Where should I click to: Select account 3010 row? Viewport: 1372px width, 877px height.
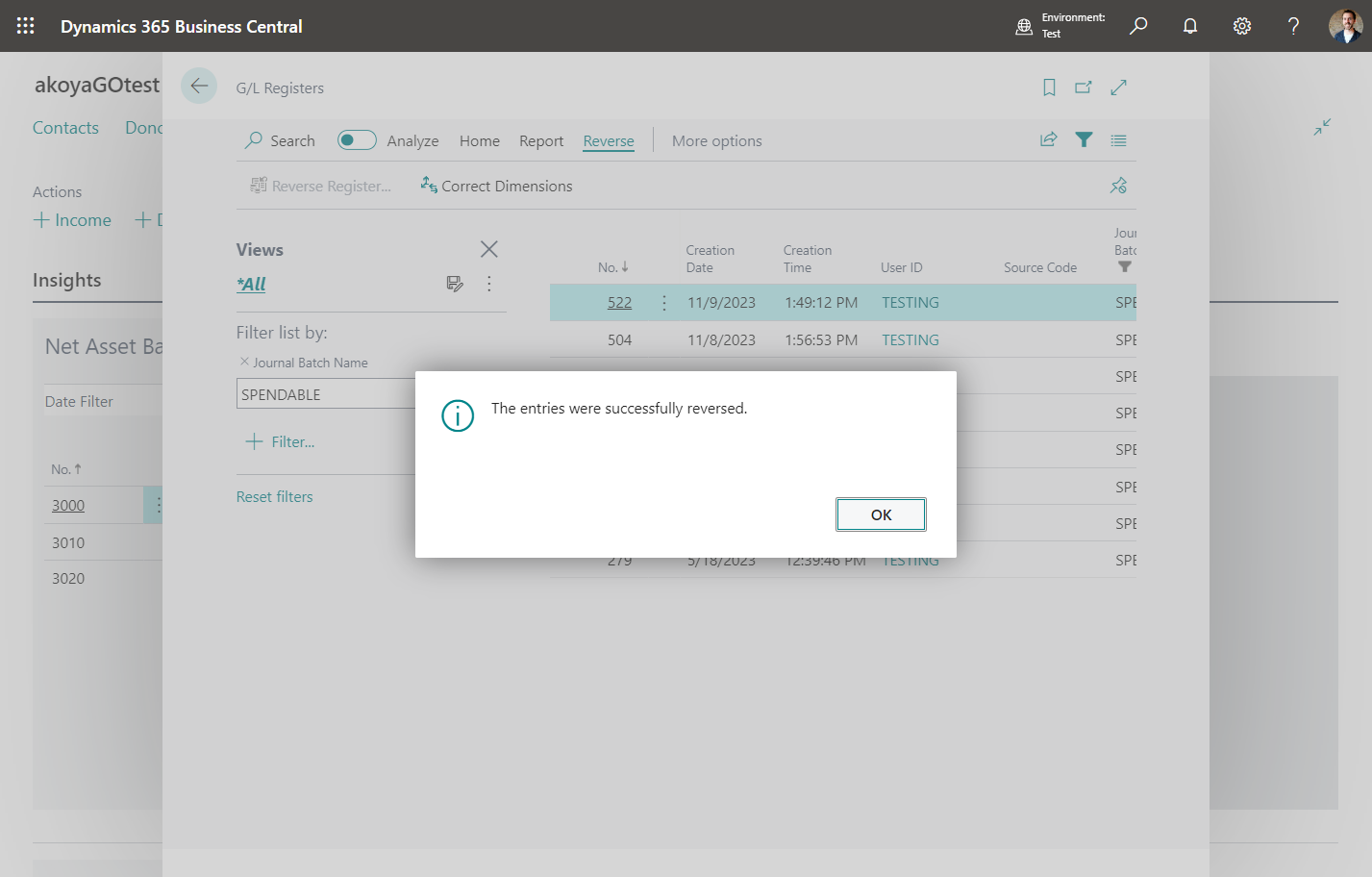68,542
